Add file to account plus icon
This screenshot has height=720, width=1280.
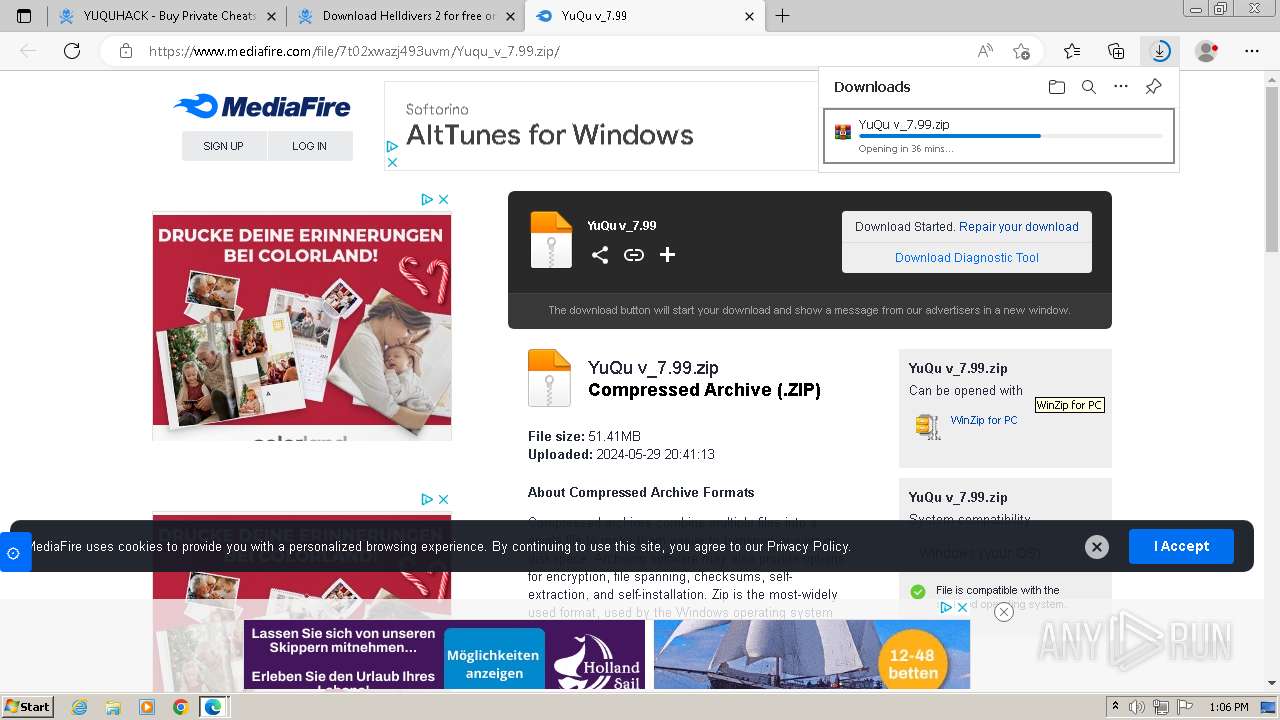point(667,255)
